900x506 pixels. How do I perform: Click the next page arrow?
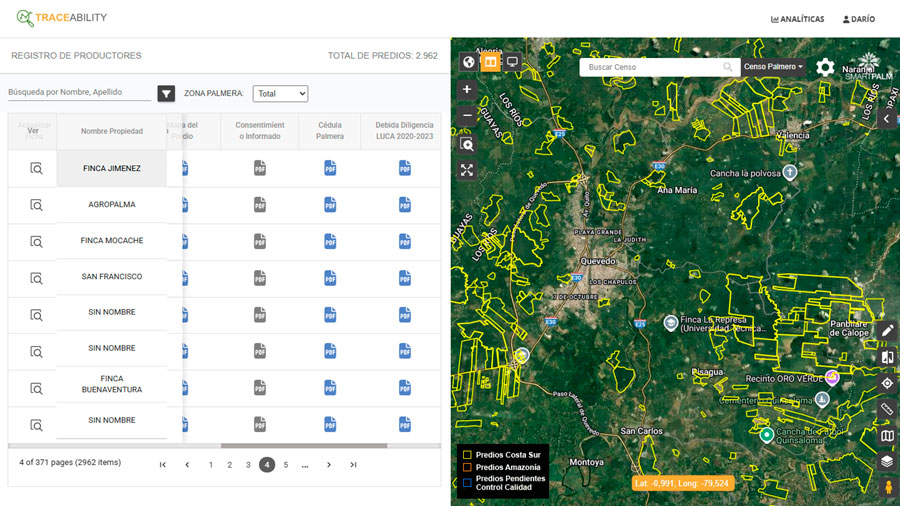[x=329, y=465]
